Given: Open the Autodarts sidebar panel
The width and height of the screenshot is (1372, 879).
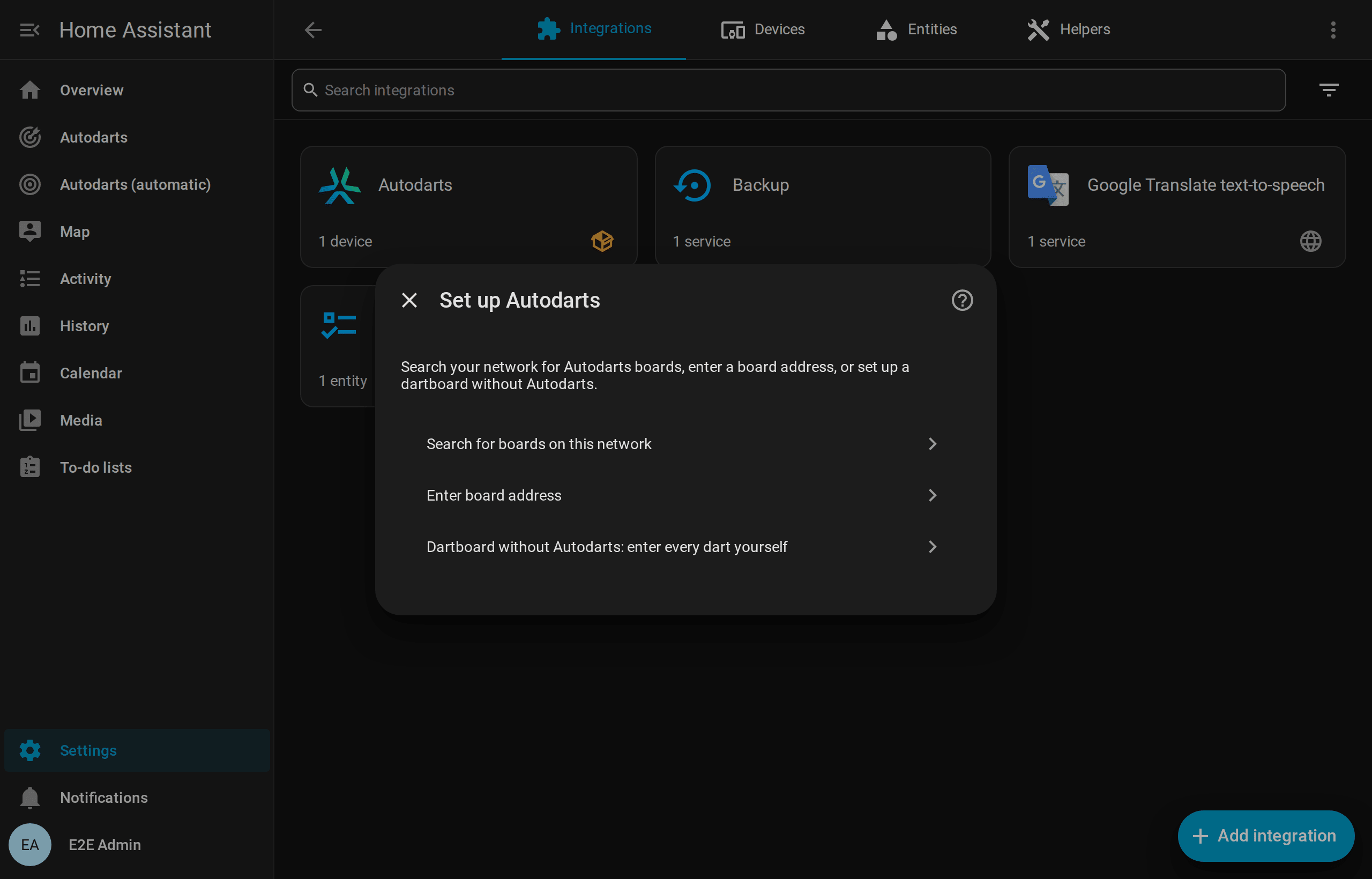Looking at the screenshot, I should coord(137,138).
